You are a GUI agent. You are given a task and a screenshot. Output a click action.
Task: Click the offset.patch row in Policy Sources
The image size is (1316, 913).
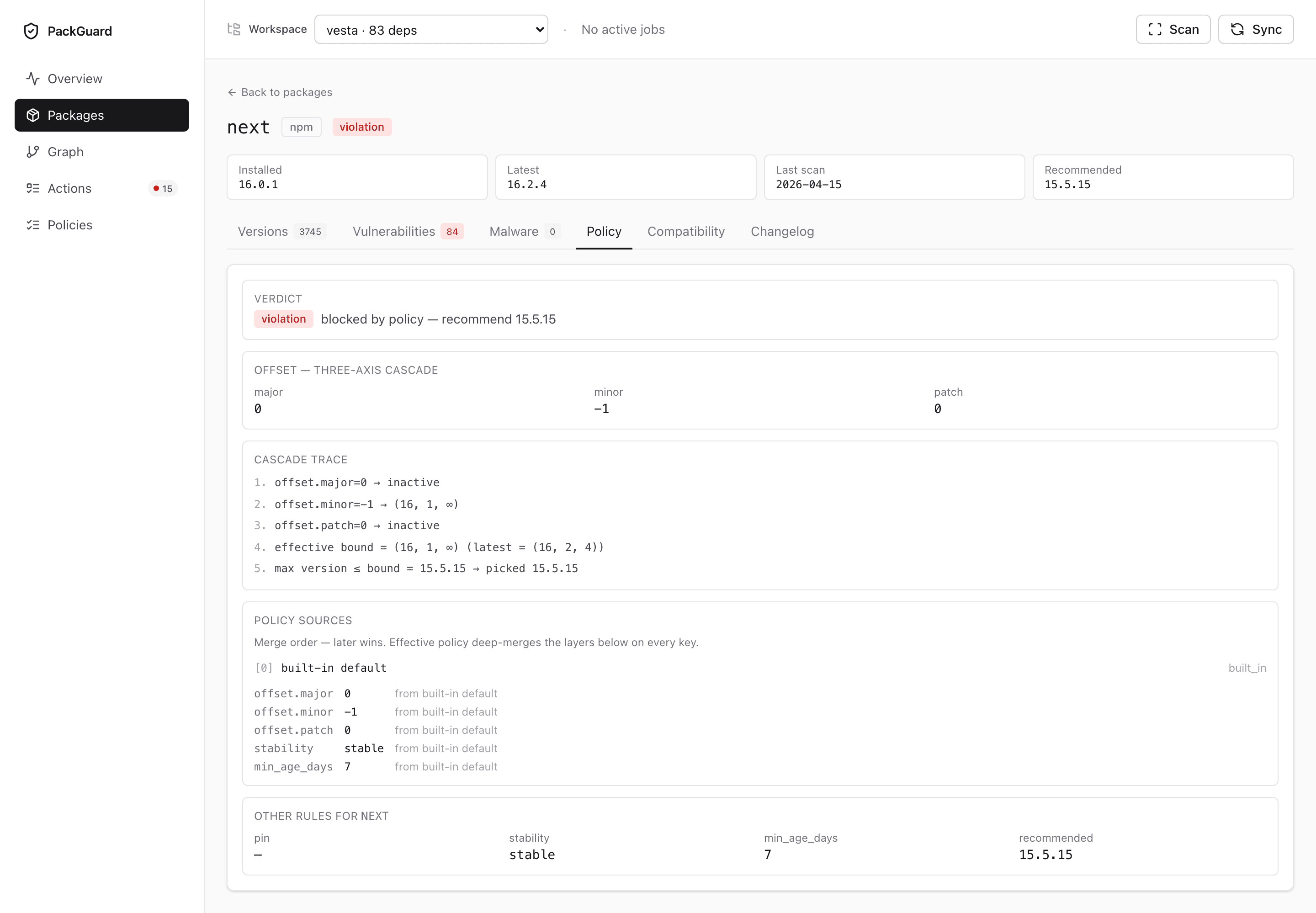(x=376, y=730)
